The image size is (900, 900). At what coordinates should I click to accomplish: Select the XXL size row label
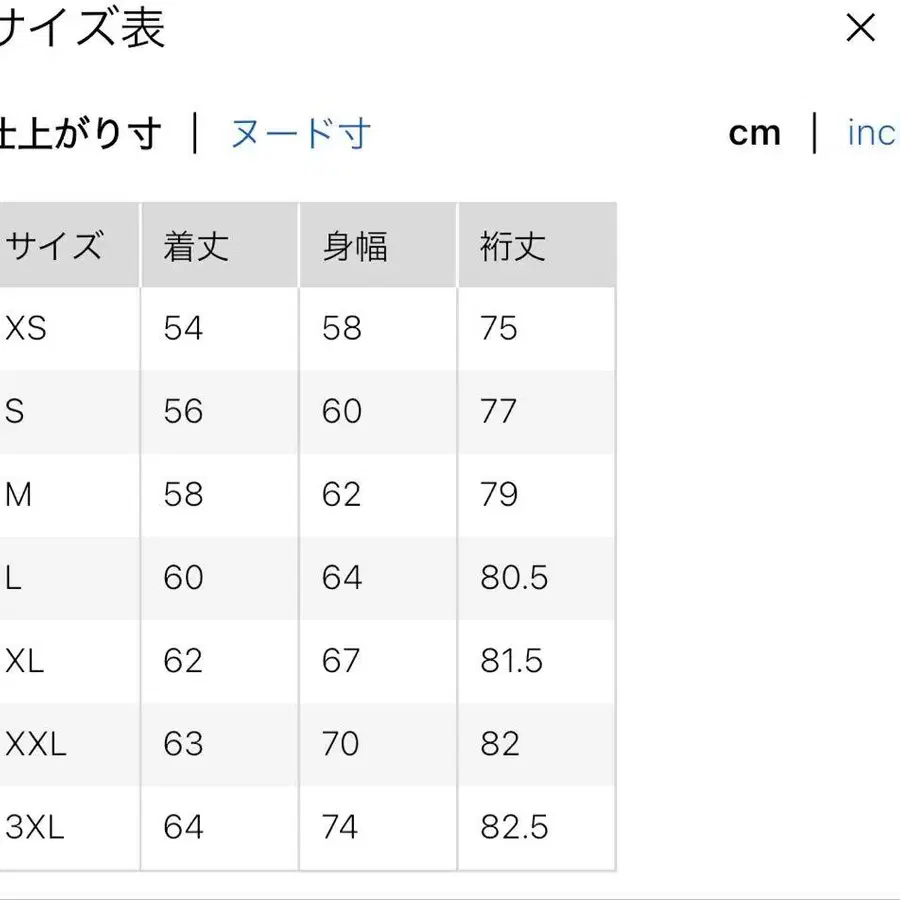(33, 744)
